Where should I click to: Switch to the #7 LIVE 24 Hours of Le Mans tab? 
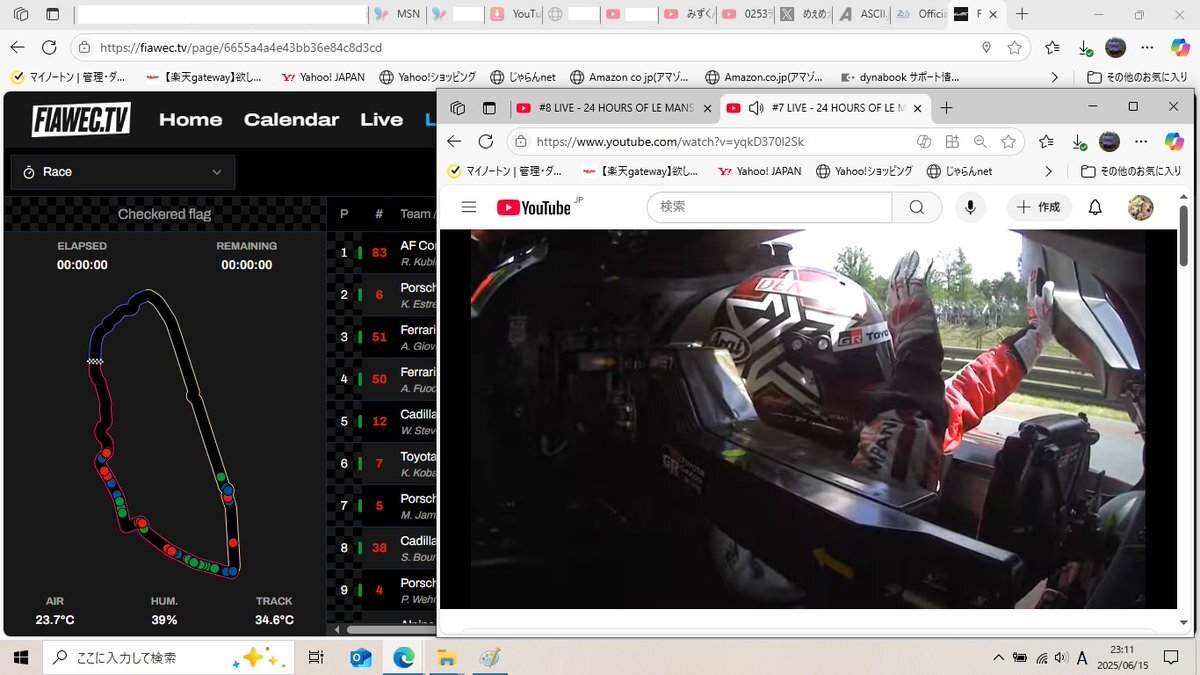[825, 108]
